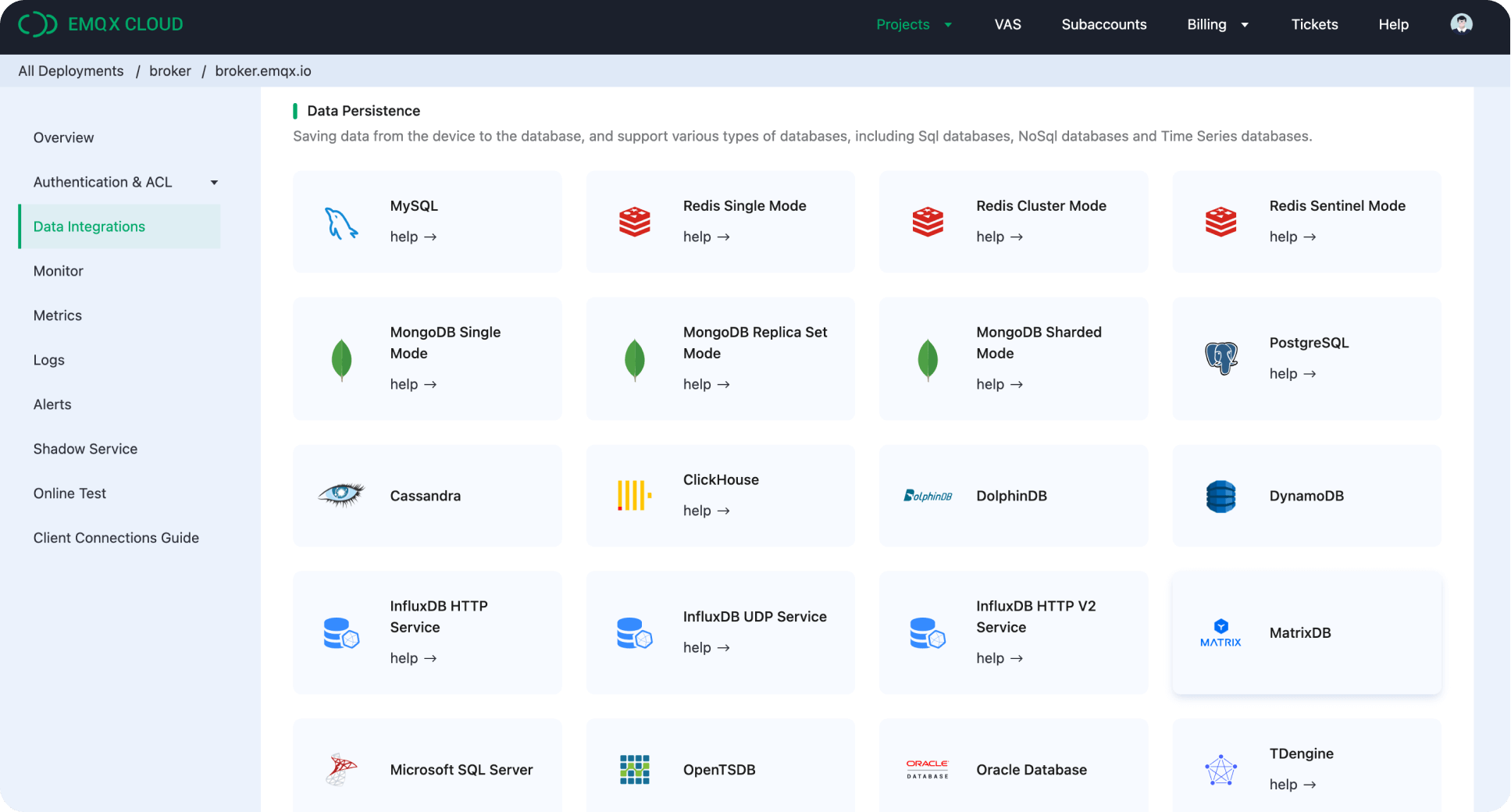Screen dimensions: 1511x812
Task: Open the Help menu item
Action: 1393,25
